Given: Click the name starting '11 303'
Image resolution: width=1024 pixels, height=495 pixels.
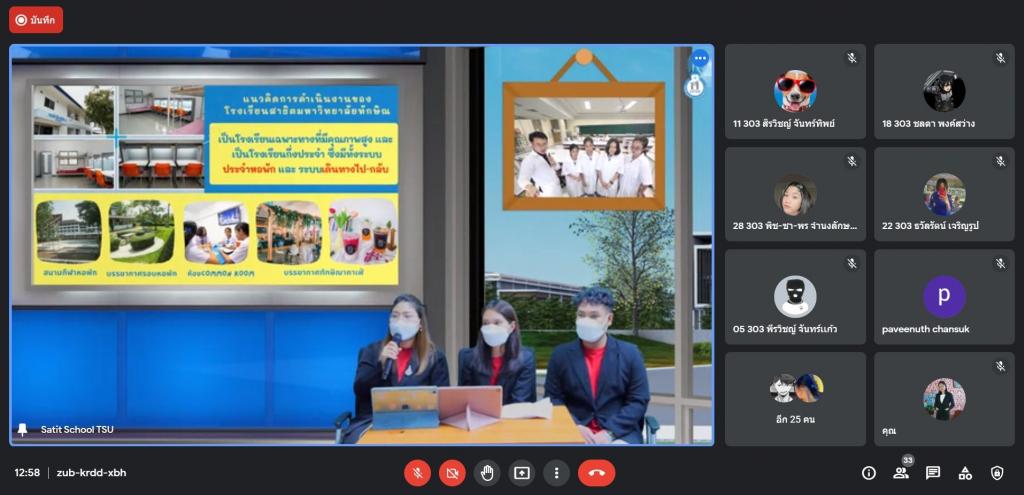Looking at the screenshot, I should (x=784, y=123).
